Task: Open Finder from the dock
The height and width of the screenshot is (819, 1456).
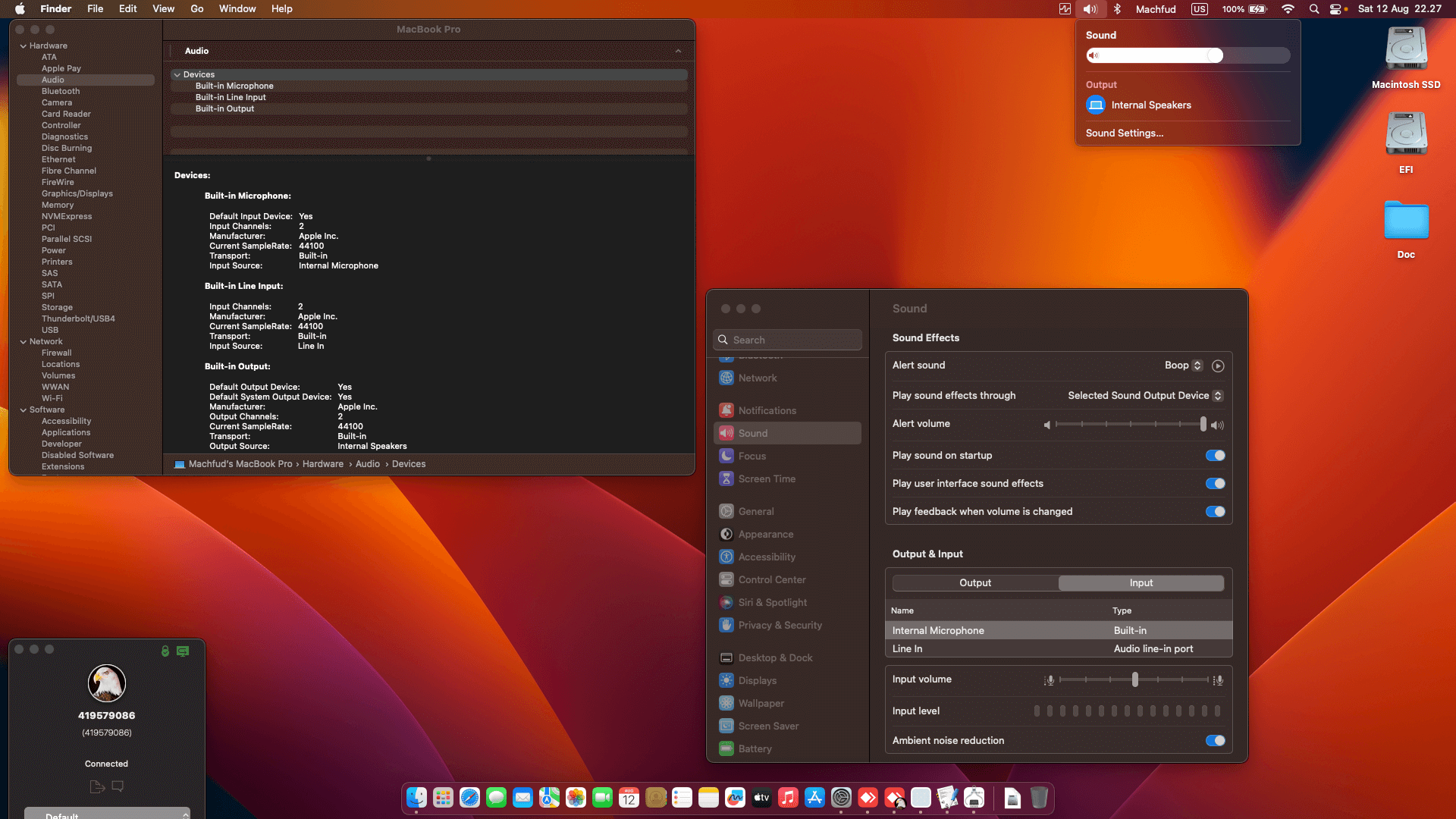Action: [416, 798]
